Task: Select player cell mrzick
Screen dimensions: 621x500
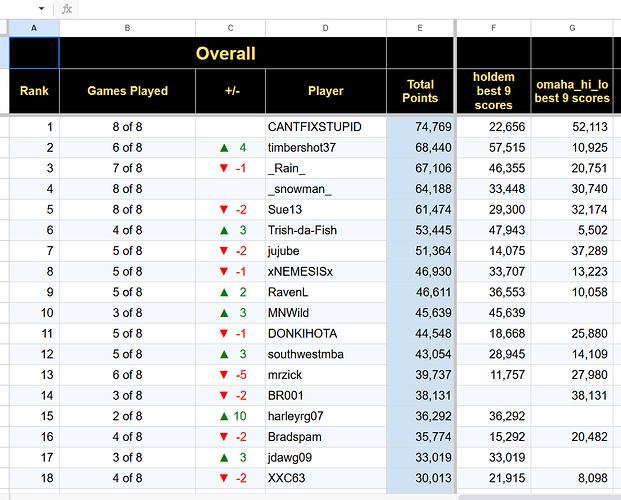Action: click(x=326, y=375)
